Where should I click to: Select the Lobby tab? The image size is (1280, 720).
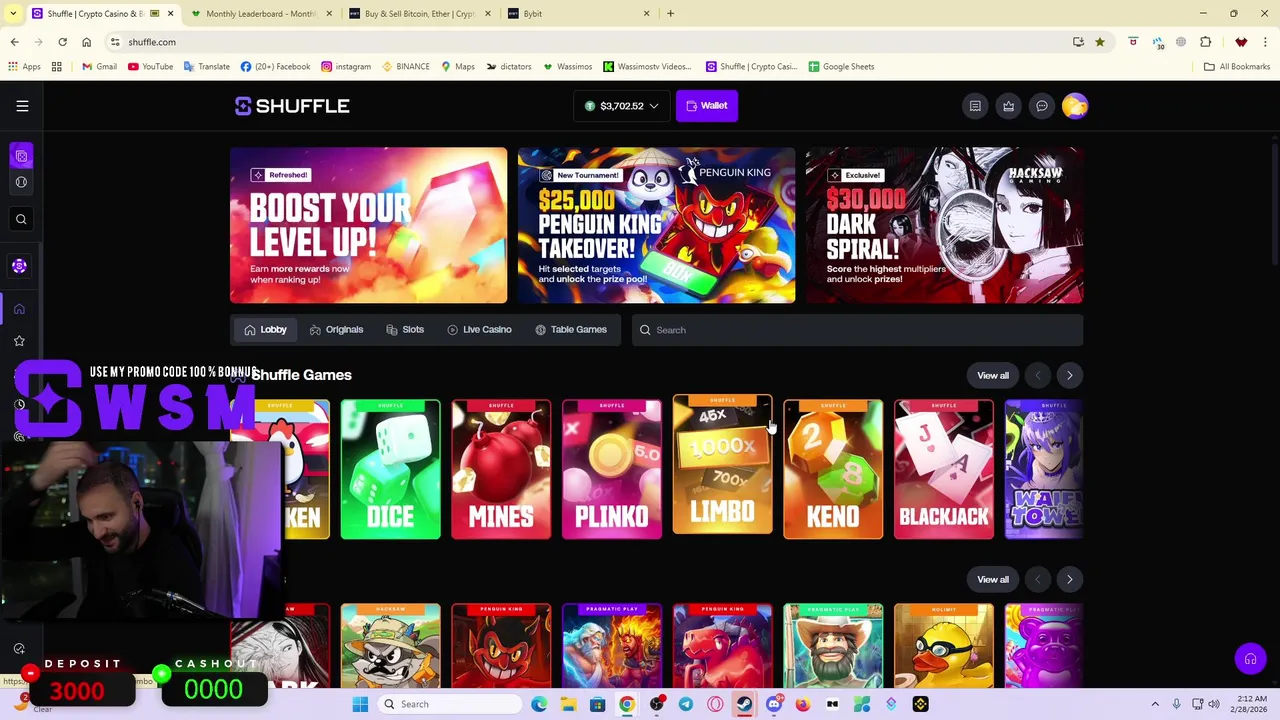[265, 330]
